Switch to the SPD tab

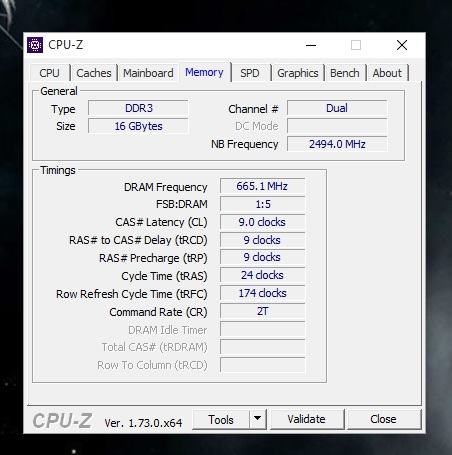pos(250,73)
